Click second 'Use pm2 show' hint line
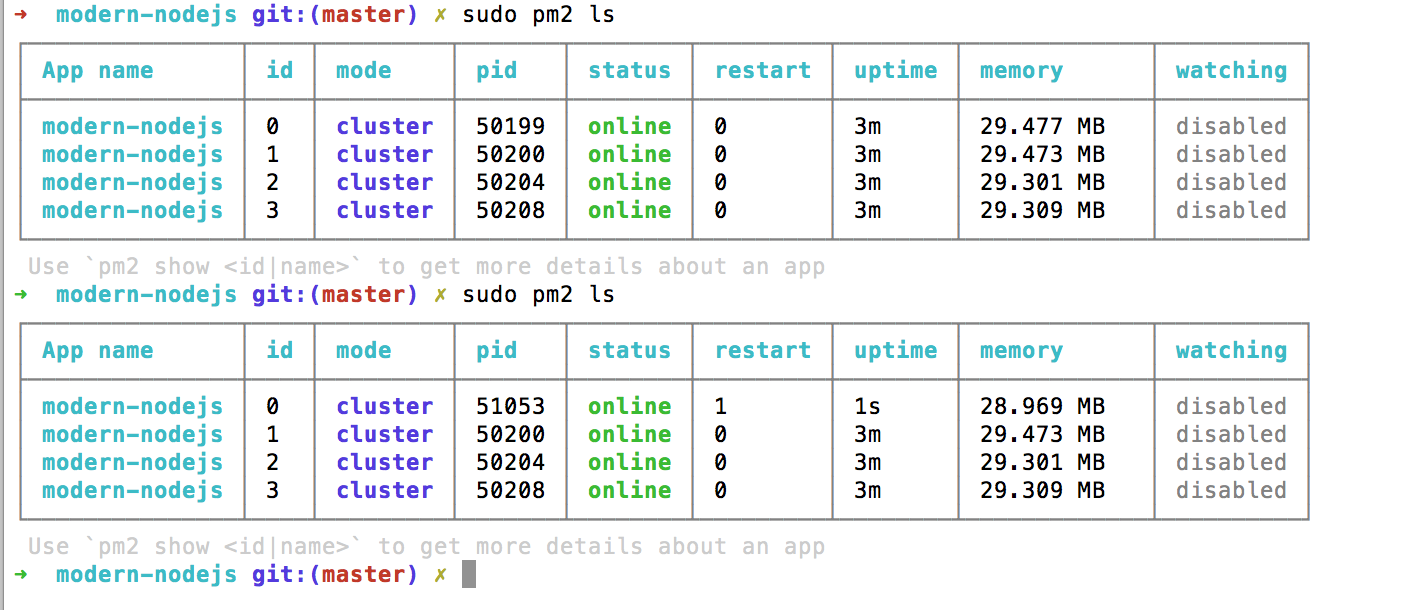Viewport: 1402px width, 610px height. coord(427,547)
